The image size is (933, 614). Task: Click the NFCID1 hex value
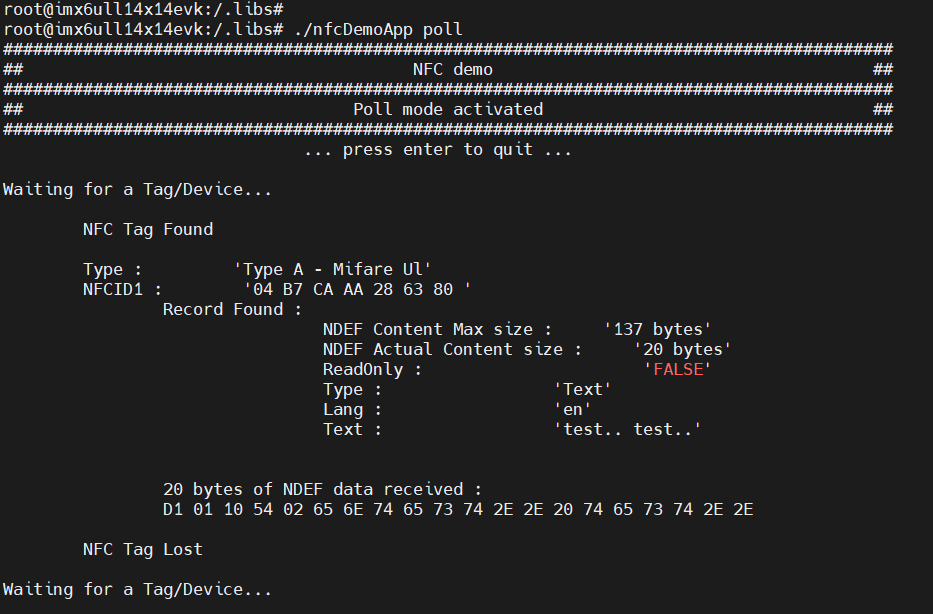pyautogui.click(x=357, y=289)
